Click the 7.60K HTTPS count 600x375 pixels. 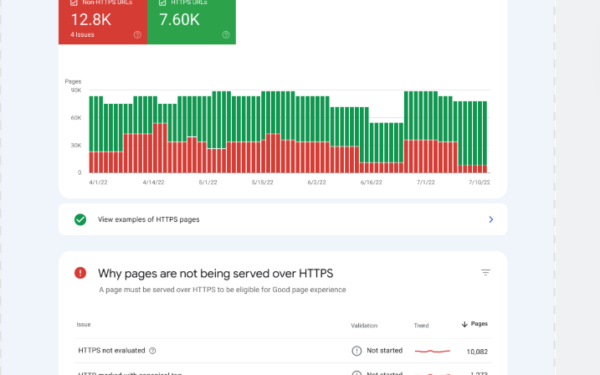(179, 20)
